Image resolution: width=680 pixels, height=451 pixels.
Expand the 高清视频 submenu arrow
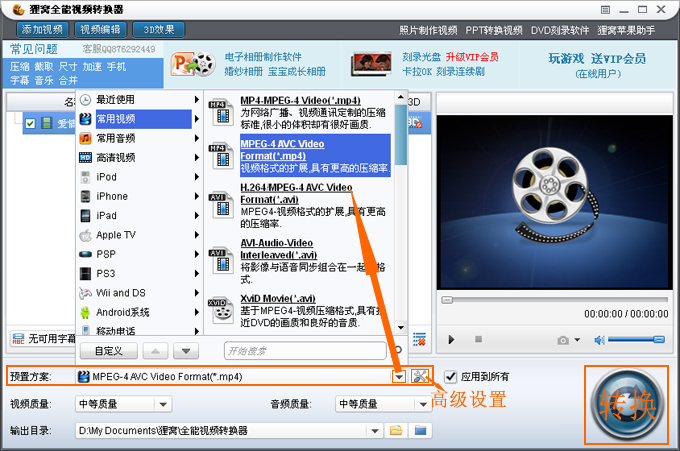[196, 157]
